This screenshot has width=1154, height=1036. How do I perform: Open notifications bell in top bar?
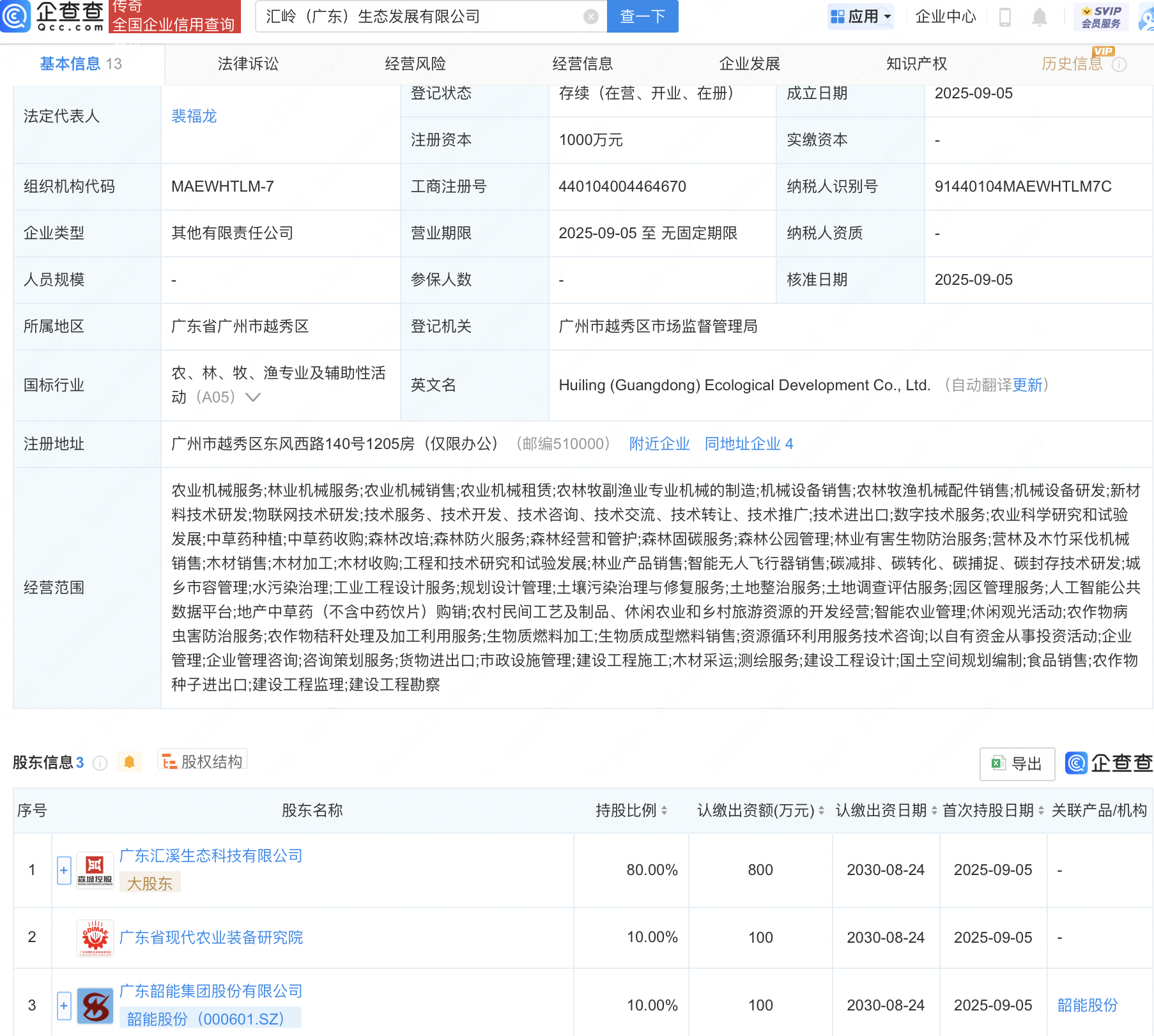(1040, 17)
